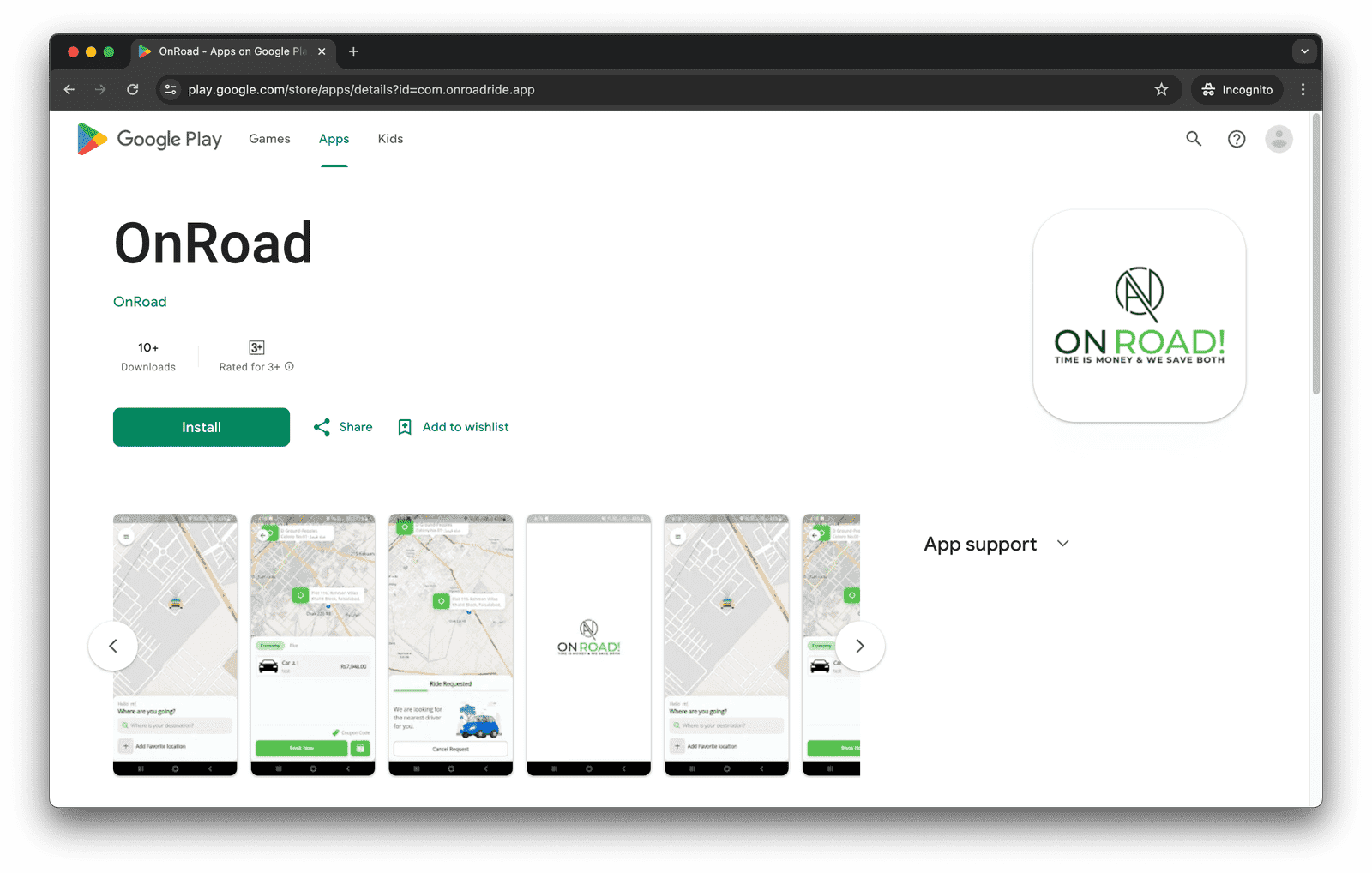Open Google Play search
Screen dimensions: 1372x873
point(1194,138)
